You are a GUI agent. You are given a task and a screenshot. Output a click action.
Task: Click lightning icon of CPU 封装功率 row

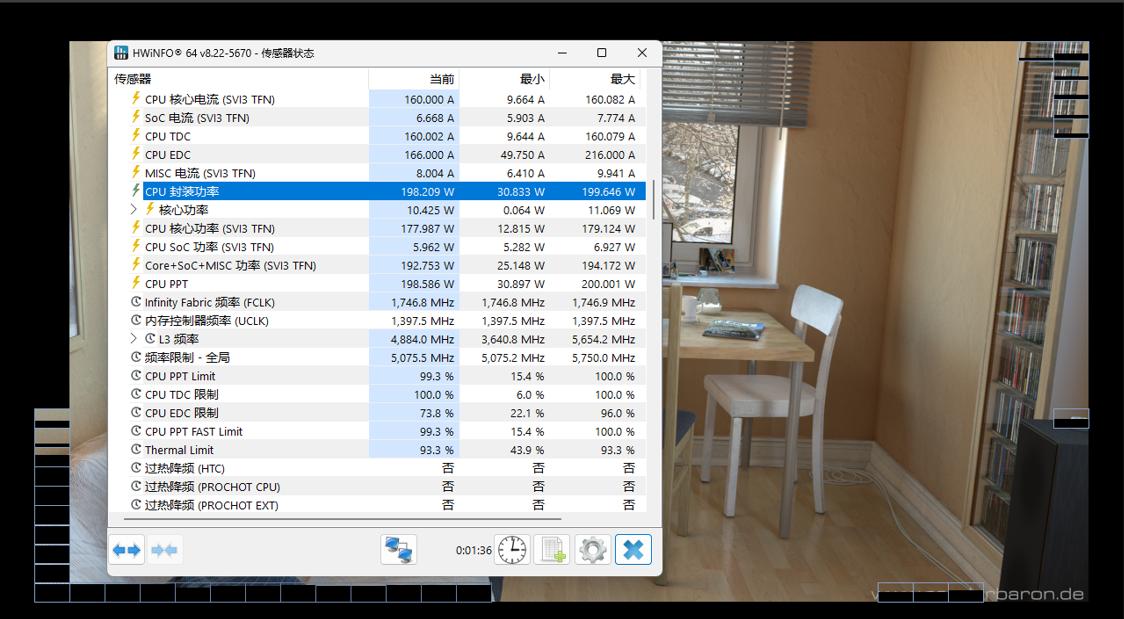click(135, 191)
